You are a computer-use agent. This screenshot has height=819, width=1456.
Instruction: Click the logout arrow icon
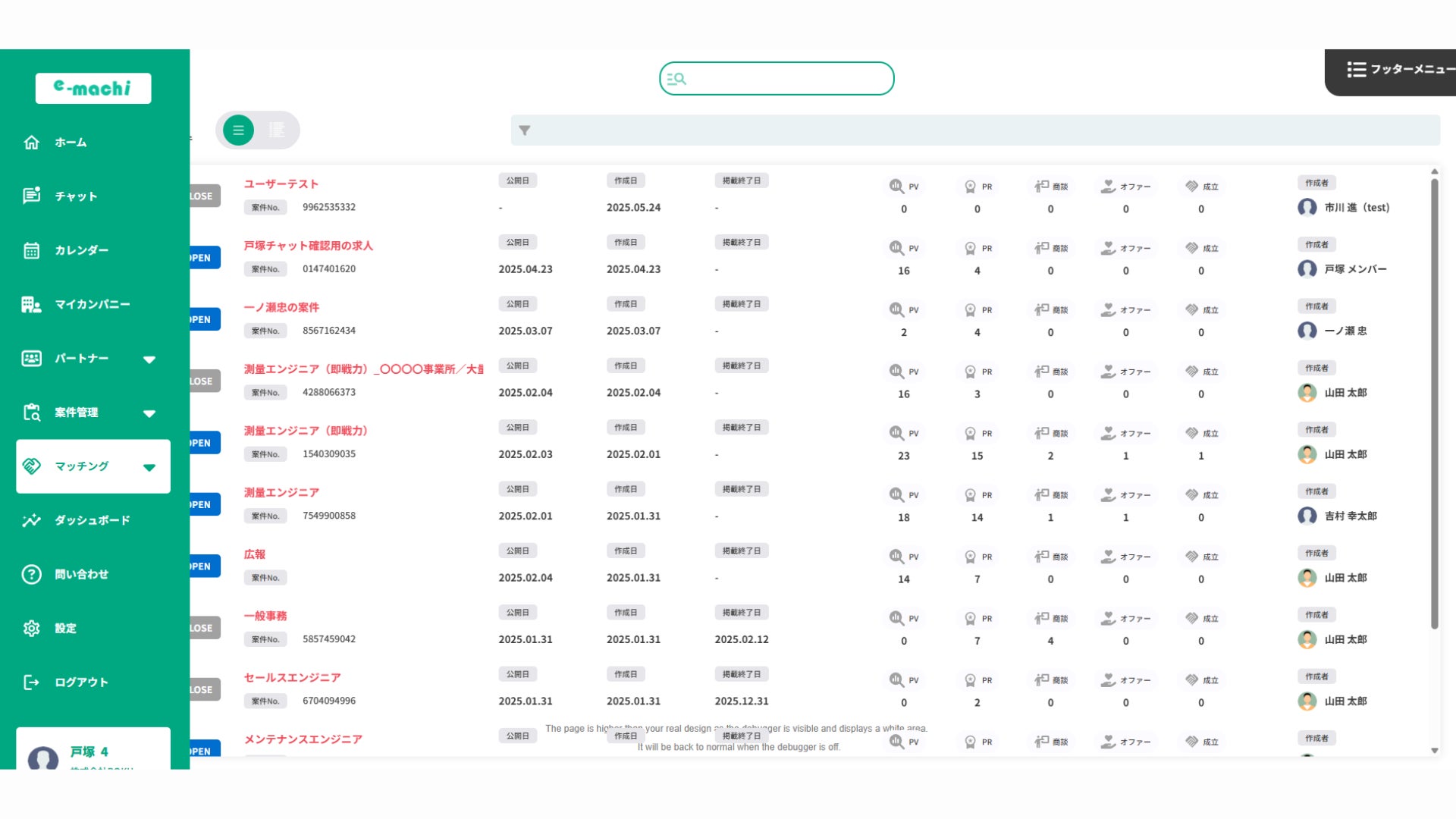[31, 682]
